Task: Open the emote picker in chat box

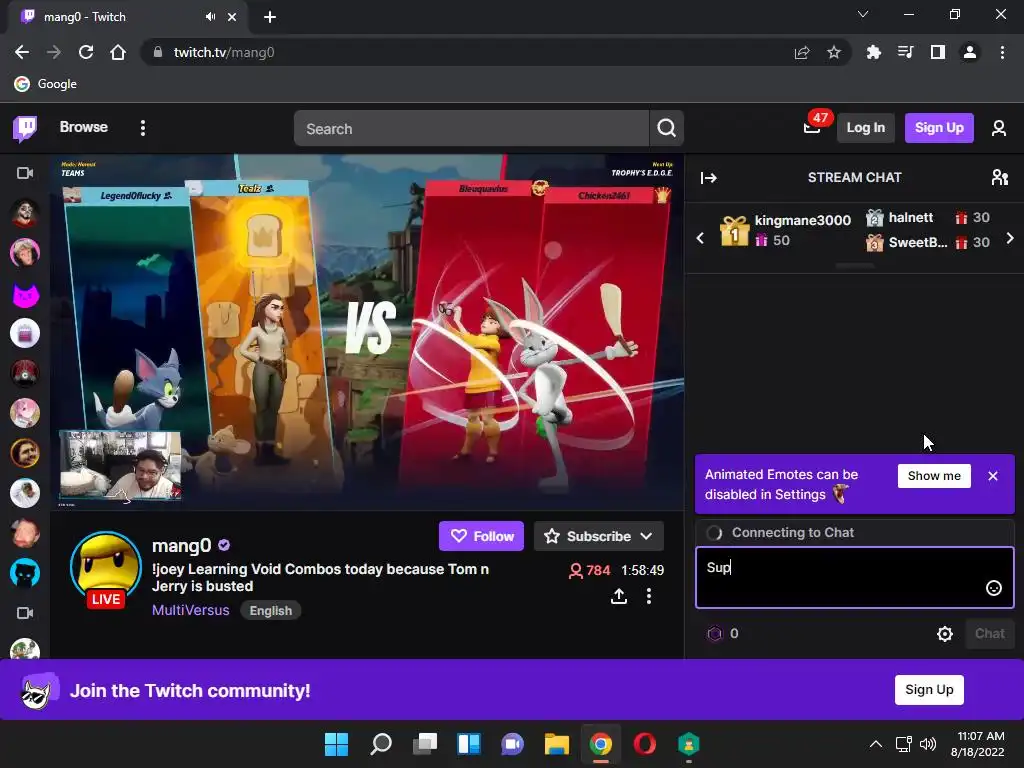Action: tap(993, 588)
